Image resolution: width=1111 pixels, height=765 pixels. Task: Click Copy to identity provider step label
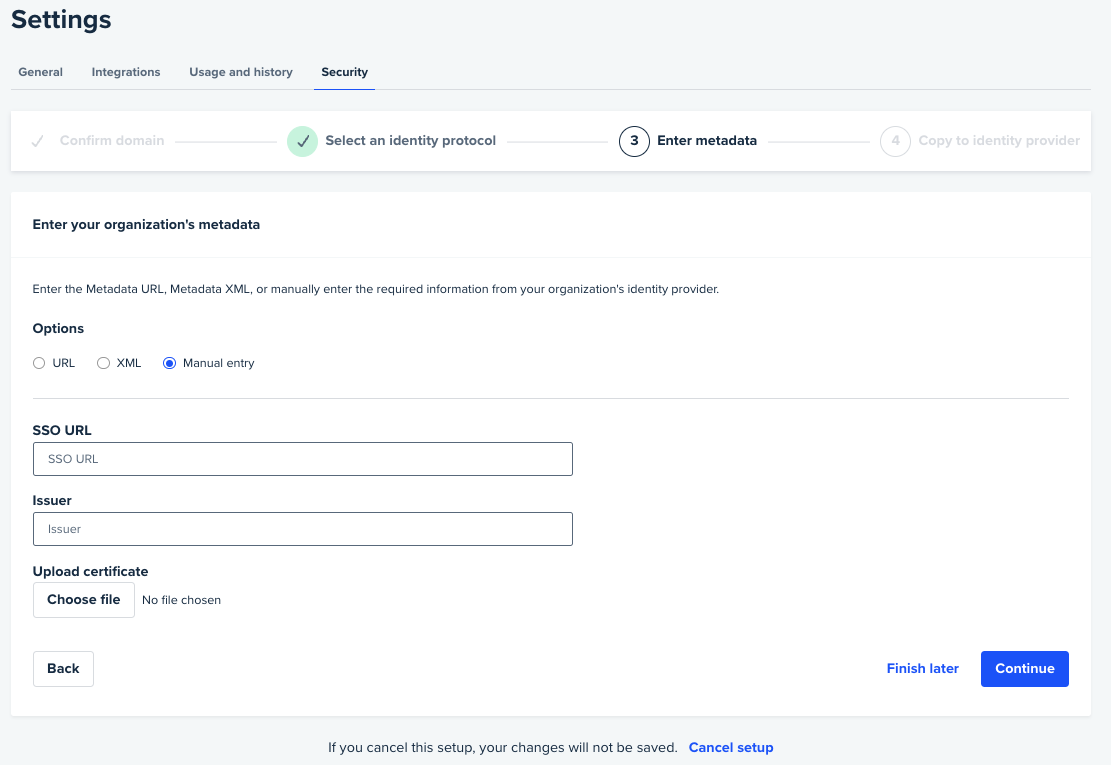tap(999, 141)
